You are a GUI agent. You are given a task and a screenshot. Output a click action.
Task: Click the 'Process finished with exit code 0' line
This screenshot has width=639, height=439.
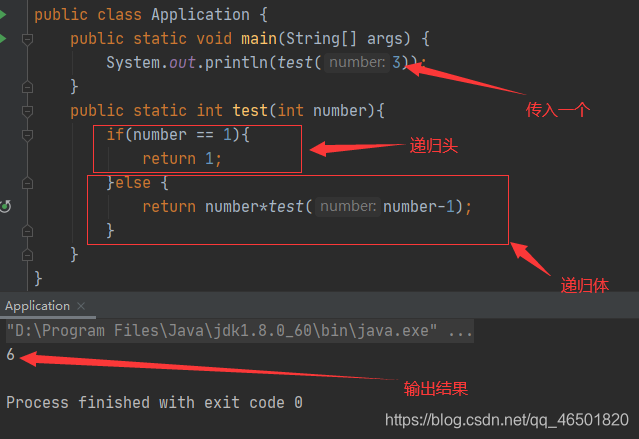pyautogui.click(x=154, y=402)
